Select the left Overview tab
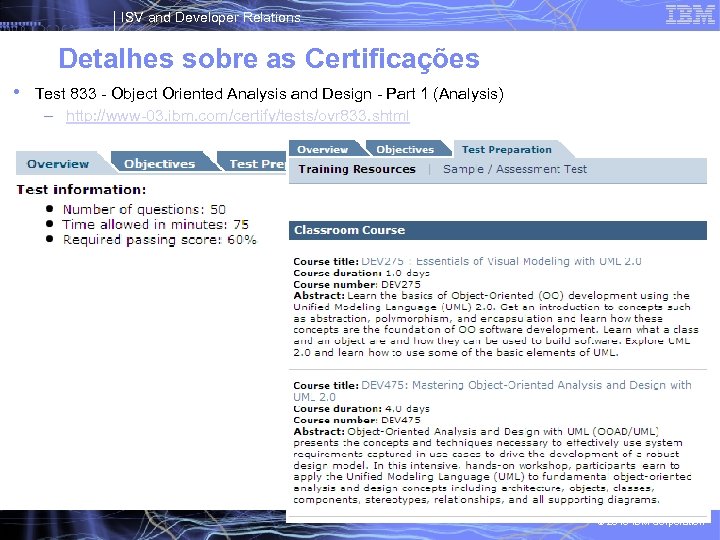This screenshot has width=720, height=540. click(x=58, y=163)
